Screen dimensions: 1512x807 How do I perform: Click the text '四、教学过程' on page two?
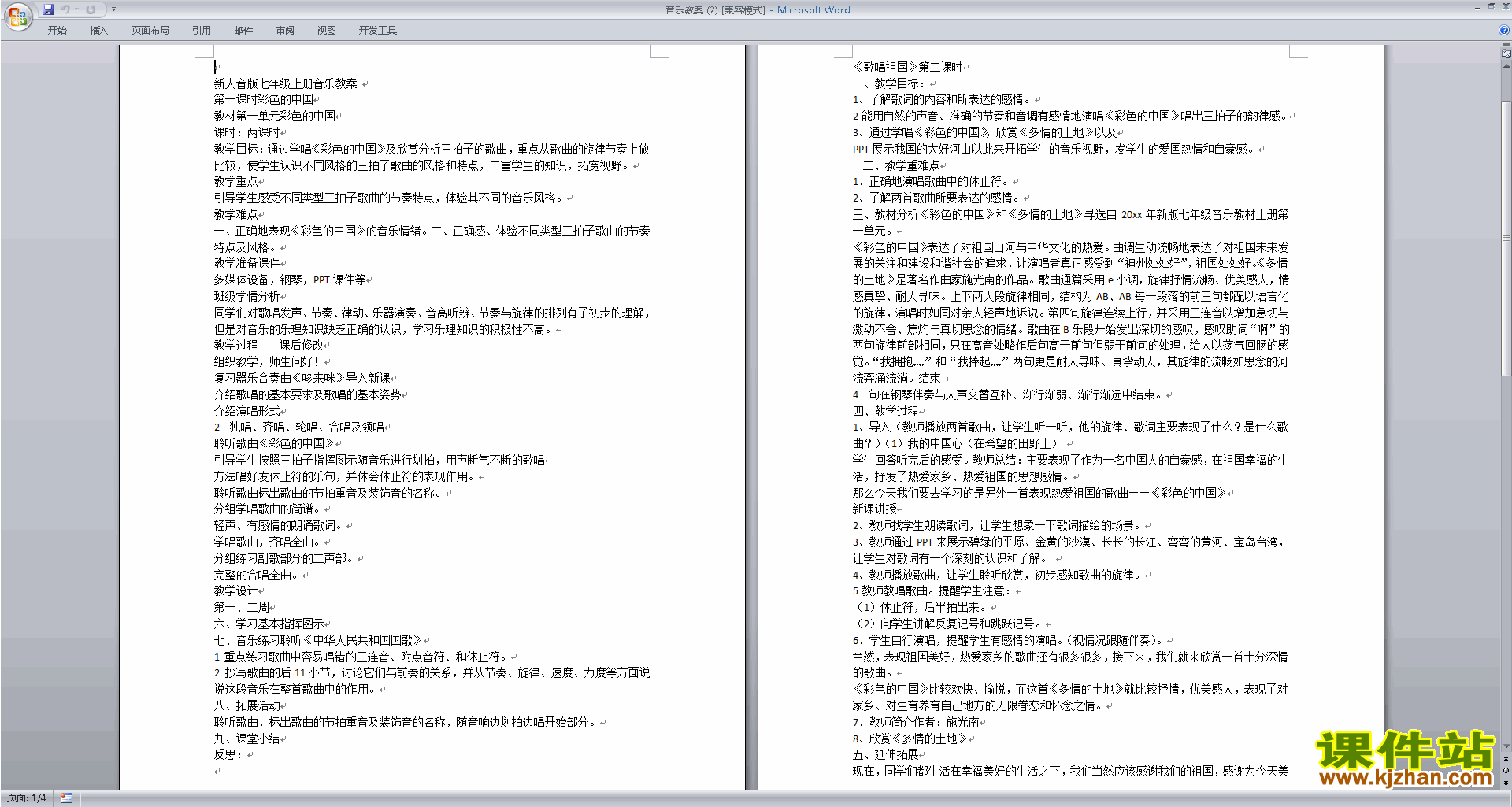point(885,412)
